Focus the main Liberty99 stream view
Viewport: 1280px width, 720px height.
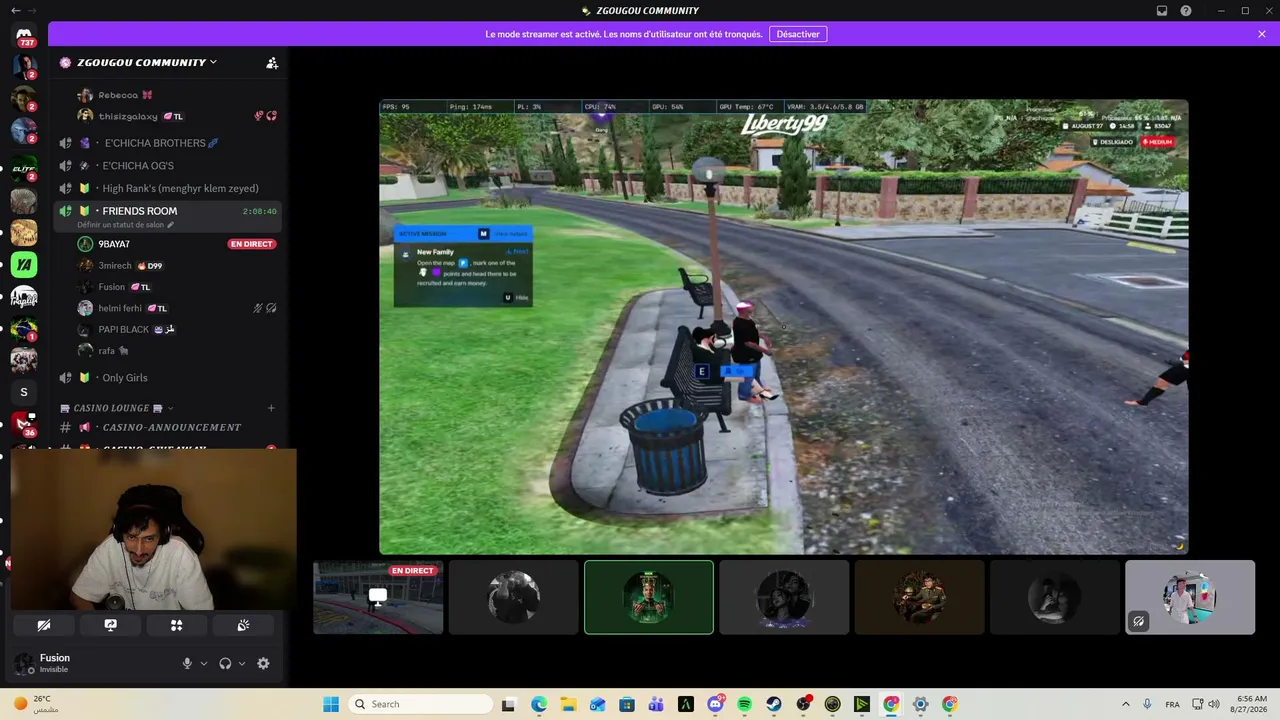pos(784,327)
